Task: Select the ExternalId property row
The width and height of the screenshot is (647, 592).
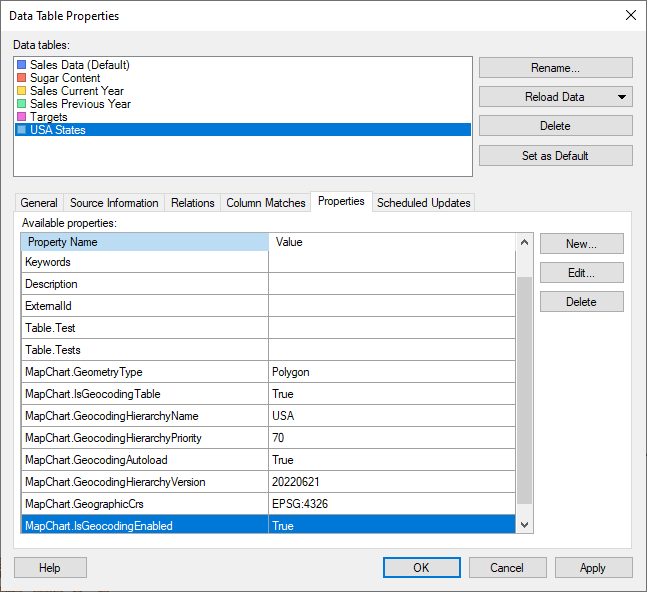Action: coord(268,306)
